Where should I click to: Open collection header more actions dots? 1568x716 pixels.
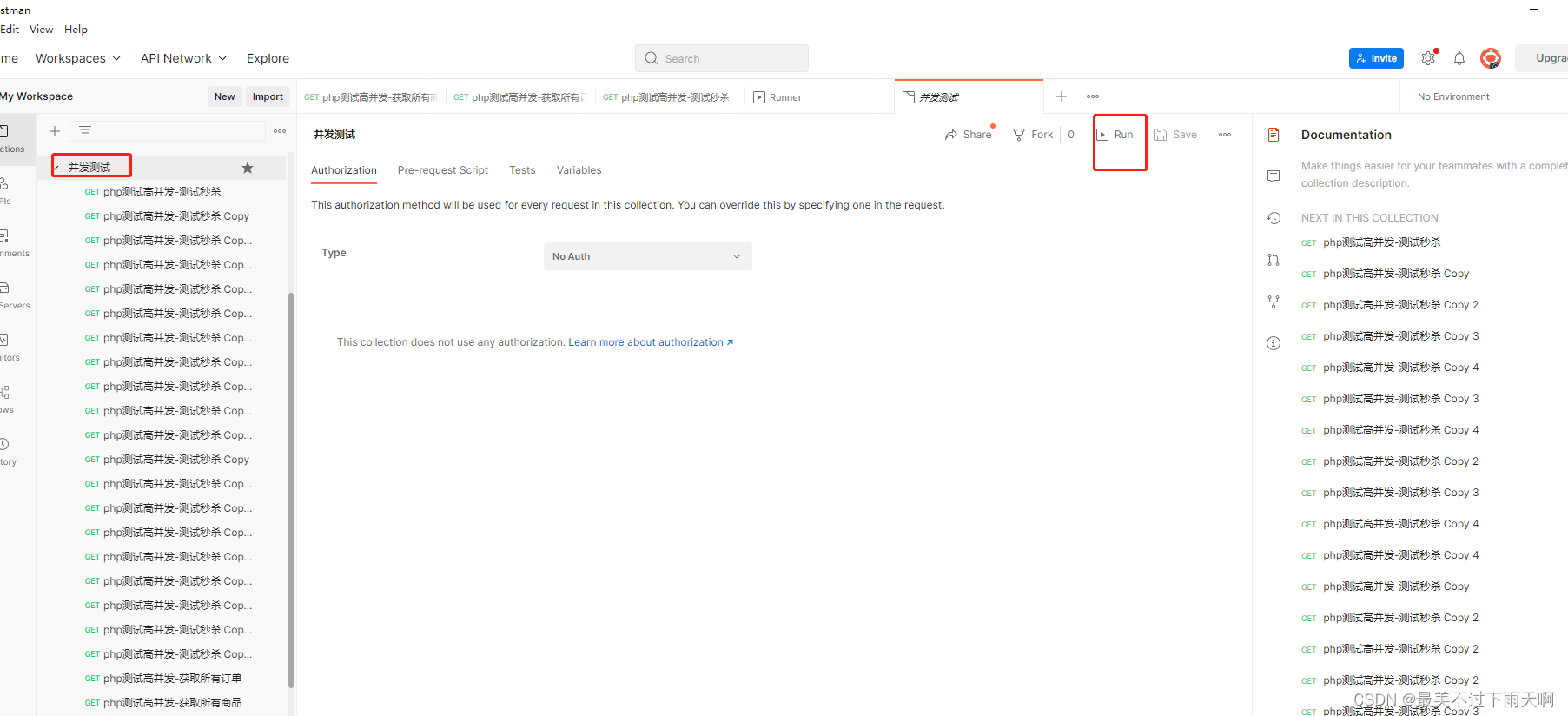(1225, 135)
